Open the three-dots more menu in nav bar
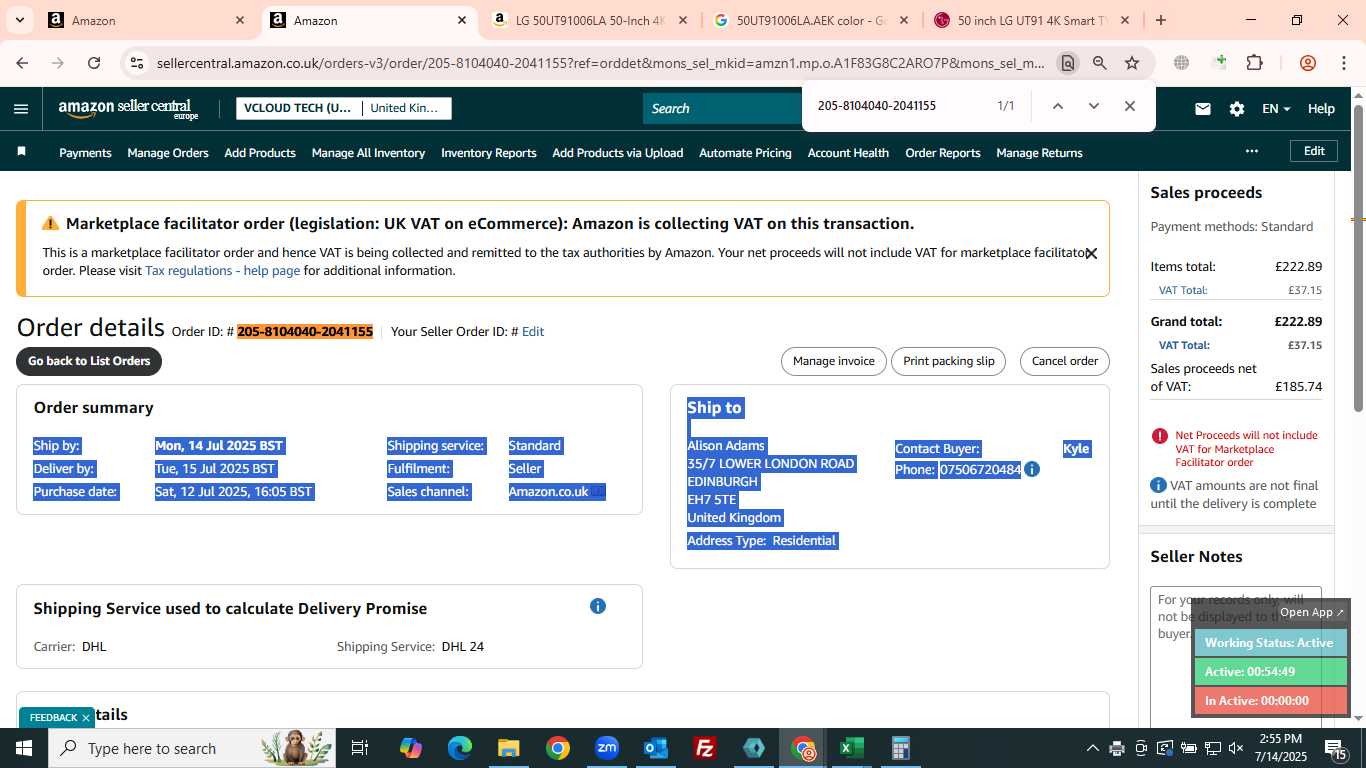 coord(1252,151)
